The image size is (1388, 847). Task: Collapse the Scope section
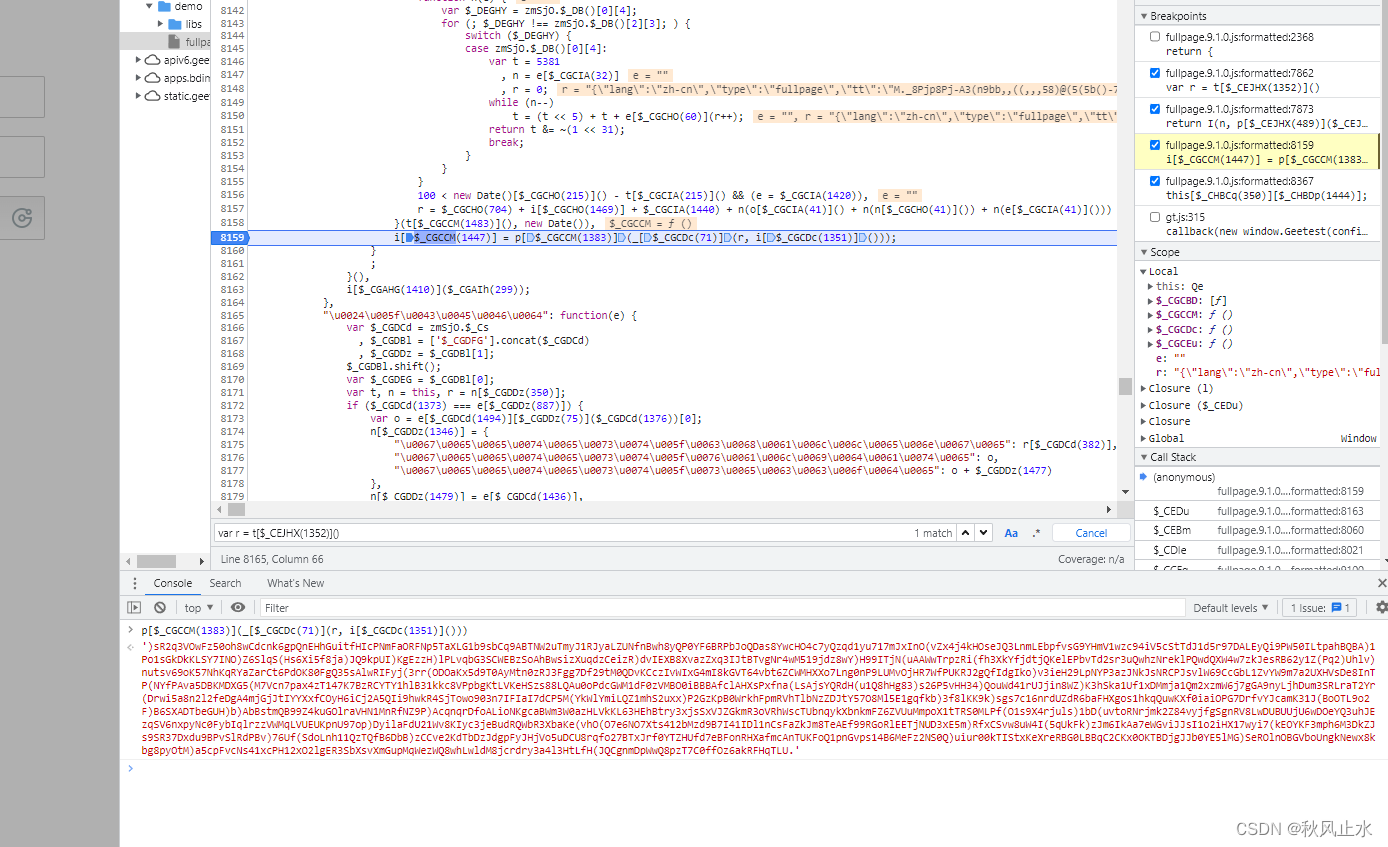[1144, 252]
